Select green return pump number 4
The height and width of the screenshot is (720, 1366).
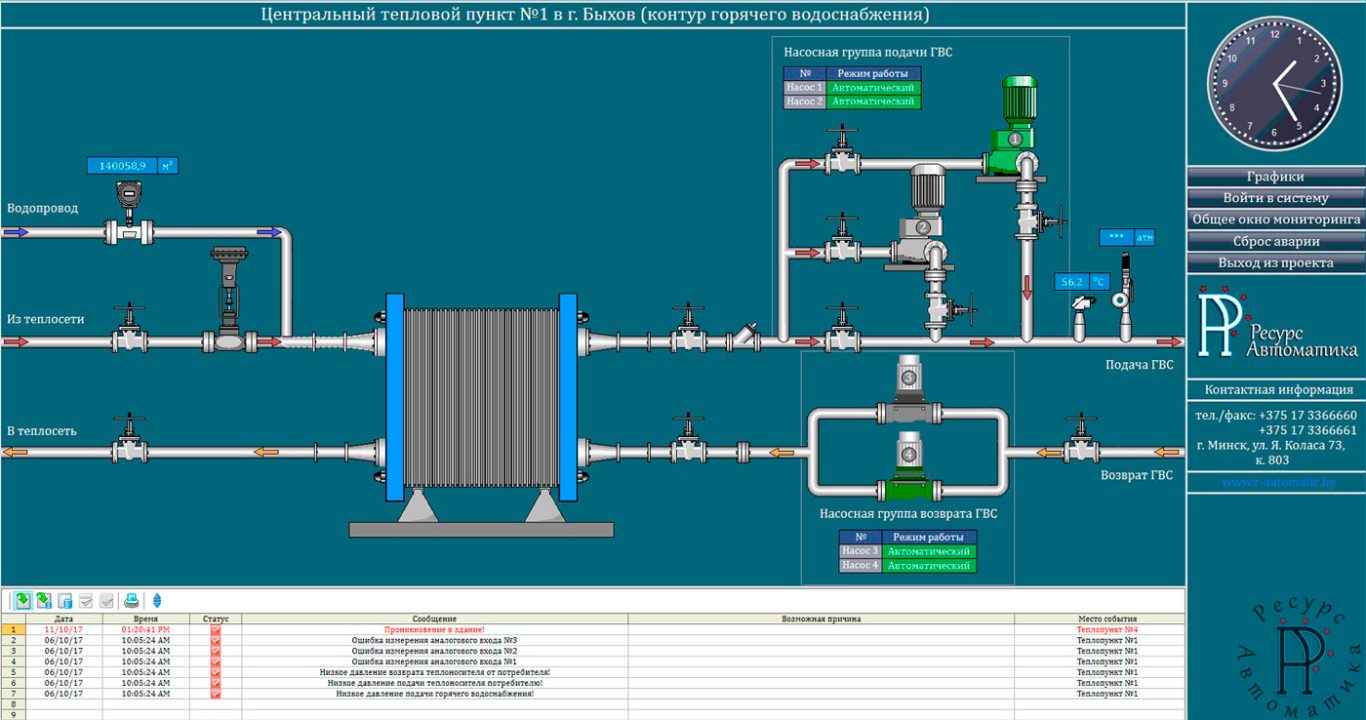(x=909, y=470)
